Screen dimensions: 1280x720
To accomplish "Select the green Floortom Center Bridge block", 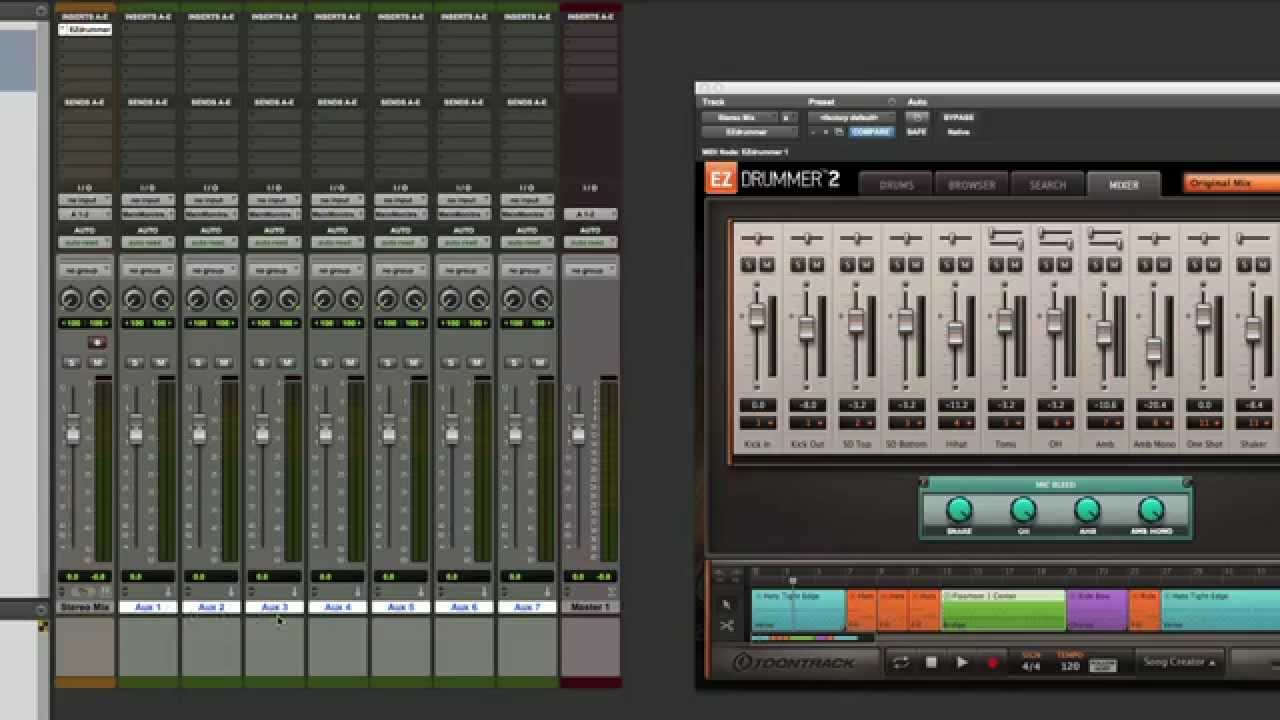I will coord(1003,610).
